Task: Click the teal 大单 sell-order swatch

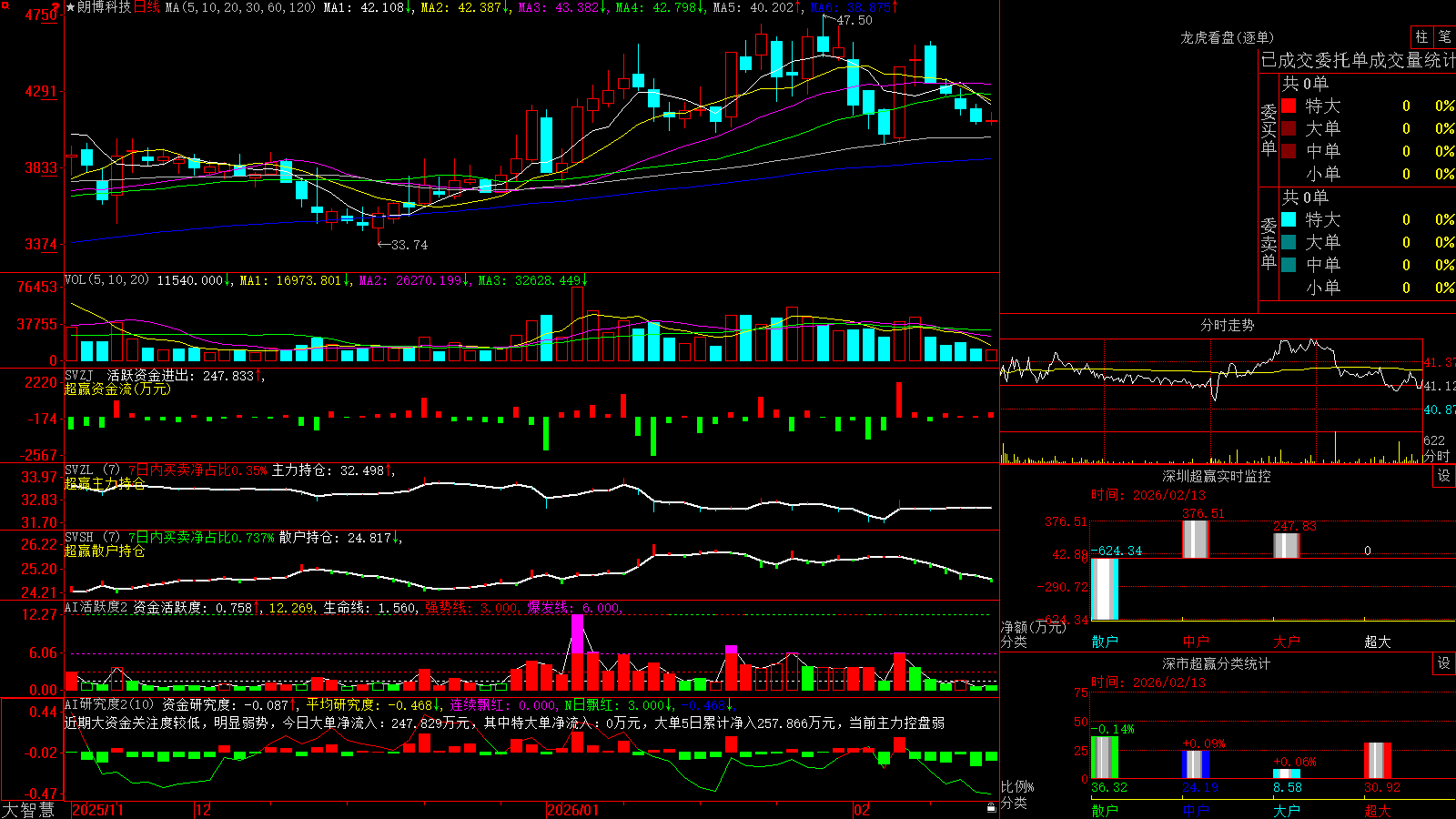Action: (x=1289, y=242)
